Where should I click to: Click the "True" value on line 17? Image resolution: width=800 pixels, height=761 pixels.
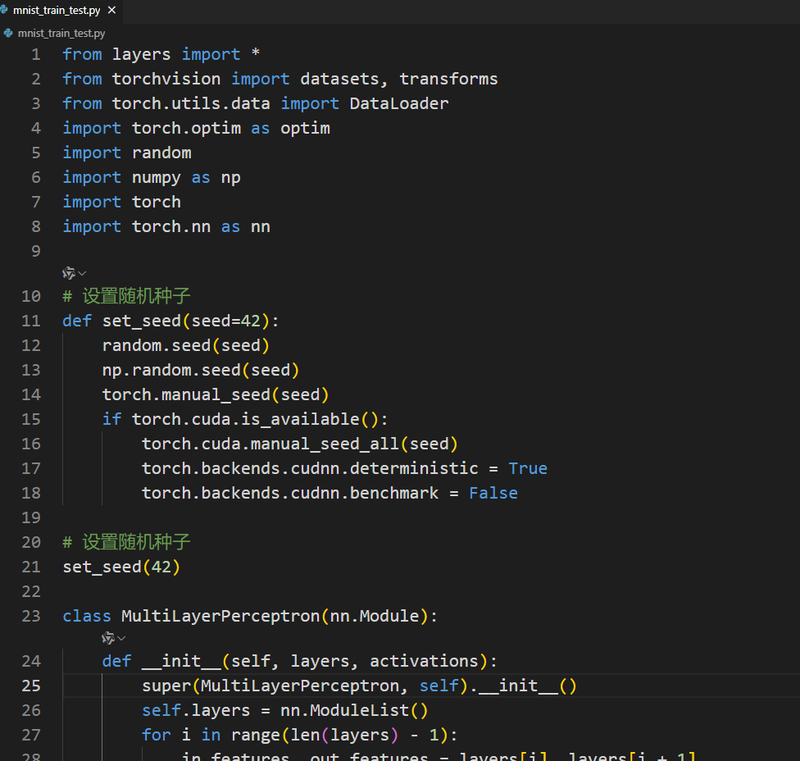coord(528,468)
